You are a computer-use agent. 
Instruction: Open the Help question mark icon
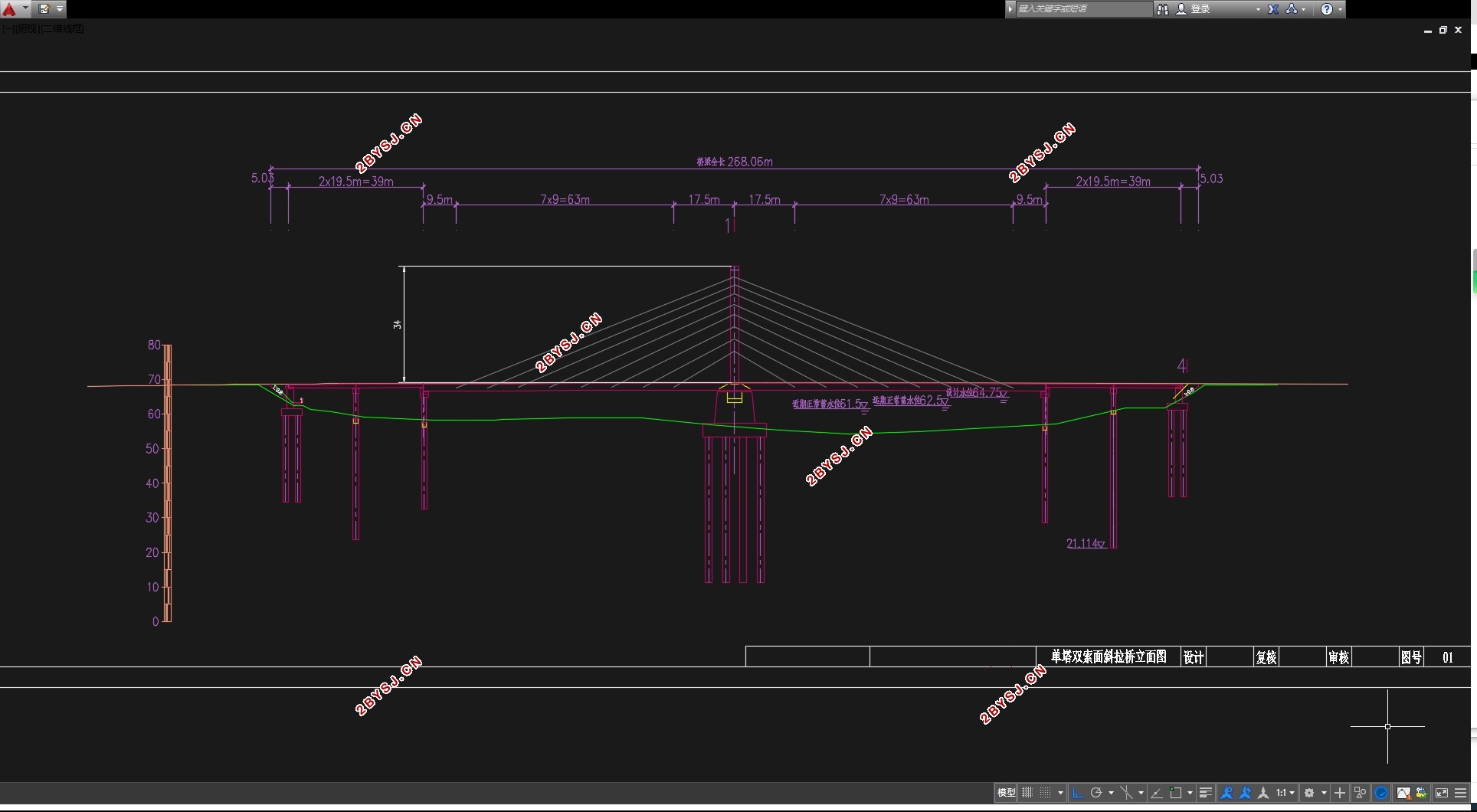1327,9
